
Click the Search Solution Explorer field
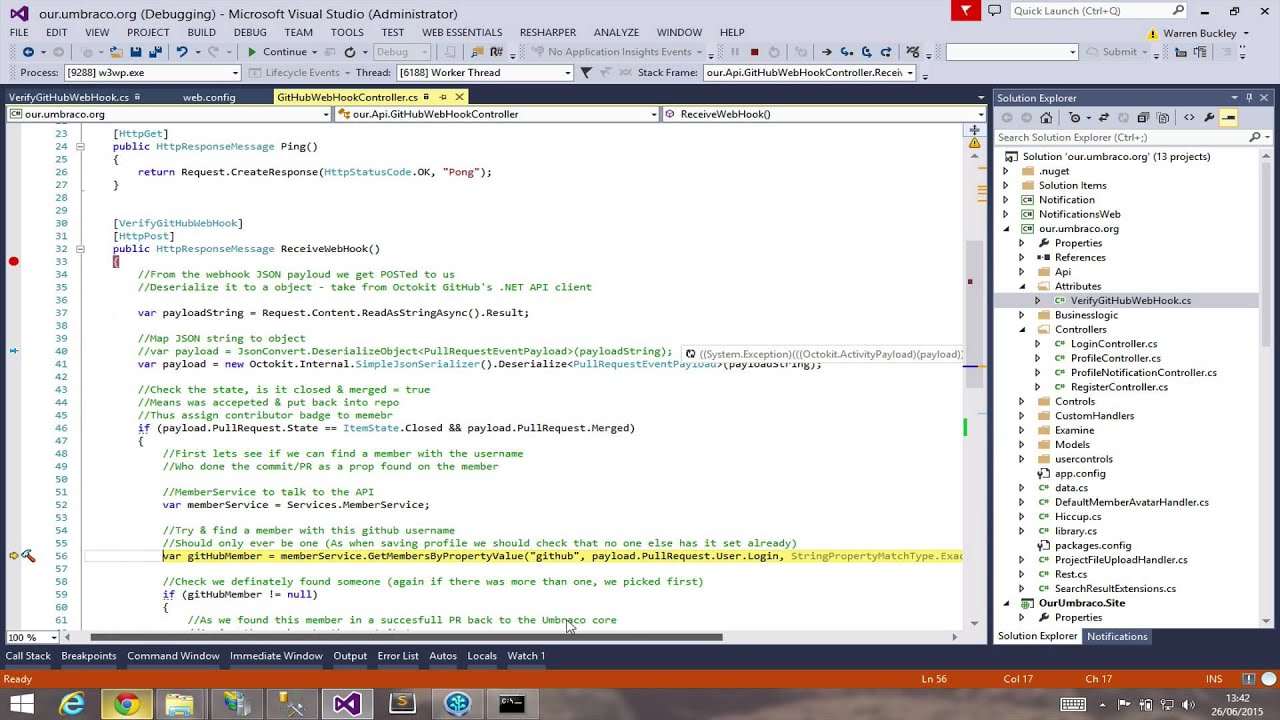click(1133, 137)
